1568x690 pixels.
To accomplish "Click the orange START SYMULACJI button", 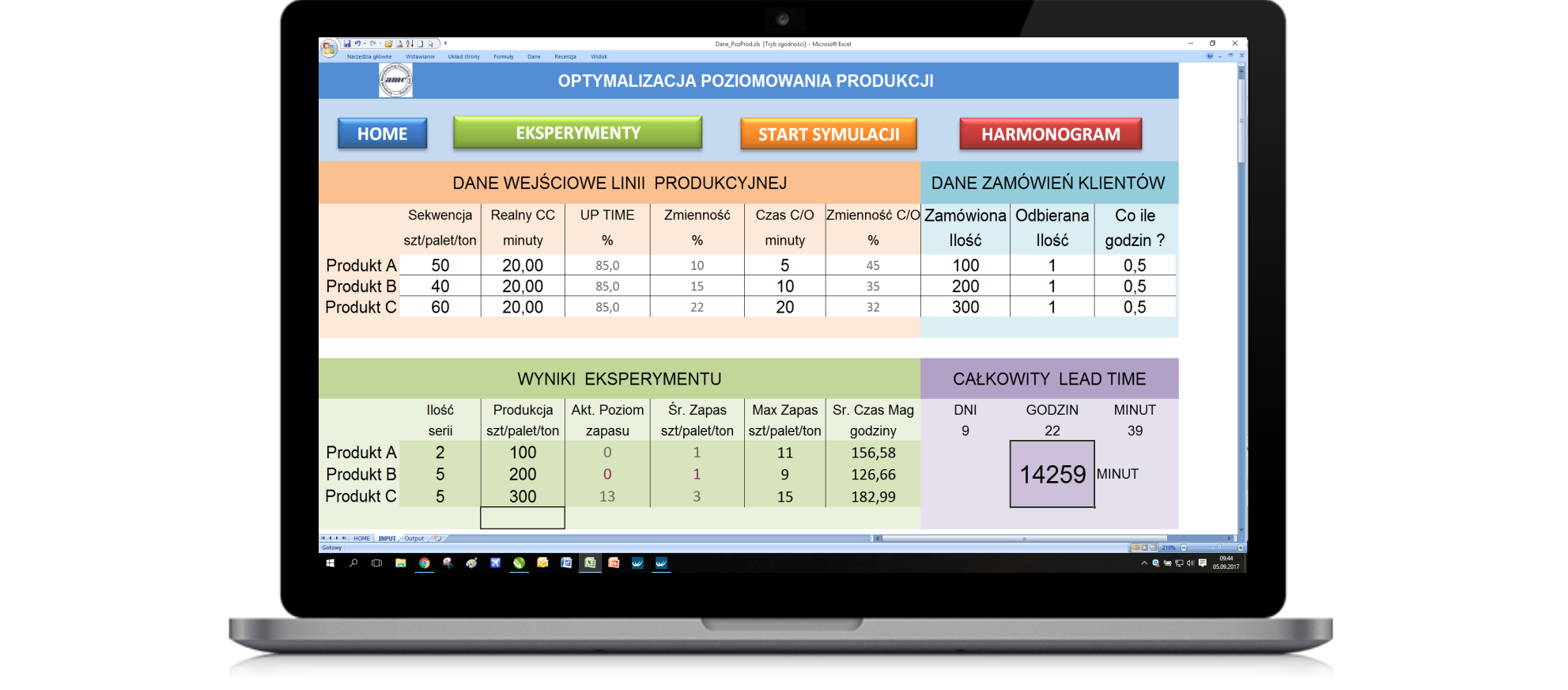I will [829, 135].
